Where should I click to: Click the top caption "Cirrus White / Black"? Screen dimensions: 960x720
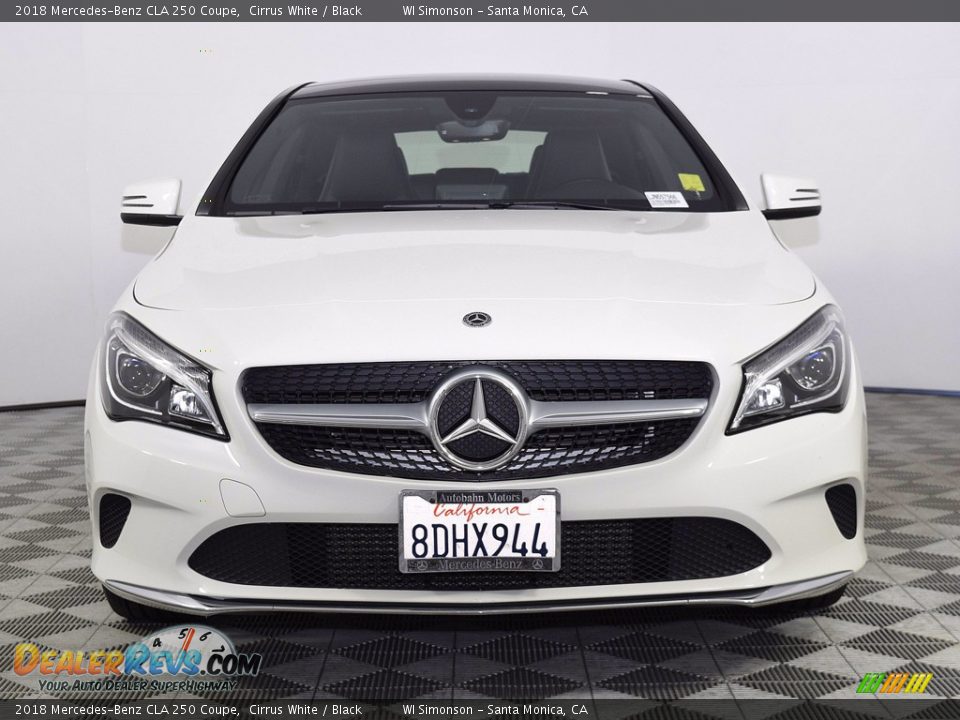click(x=305, y=10)
